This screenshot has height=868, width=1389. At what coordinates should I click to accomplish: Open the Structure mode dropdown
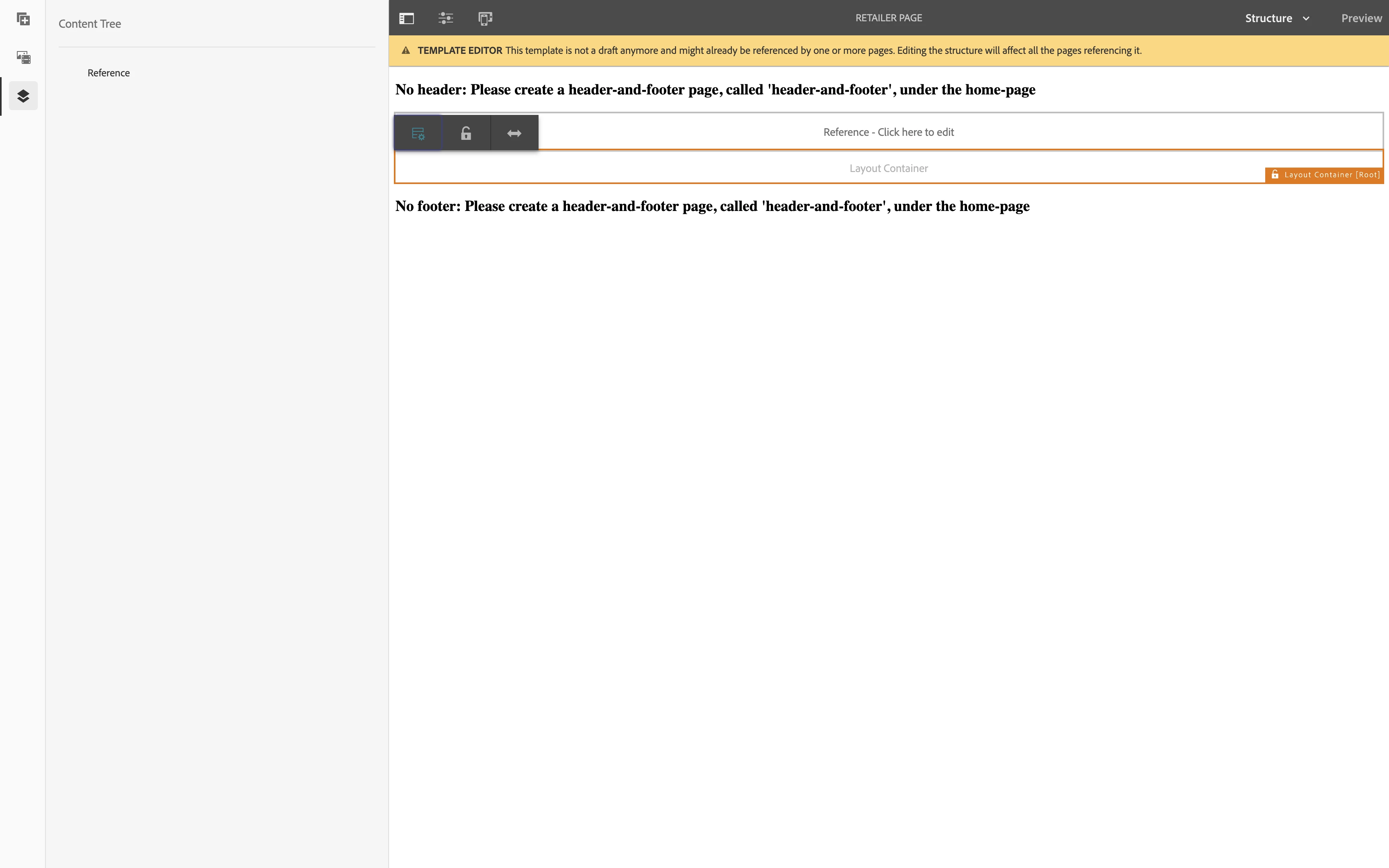coord(1268,18)
